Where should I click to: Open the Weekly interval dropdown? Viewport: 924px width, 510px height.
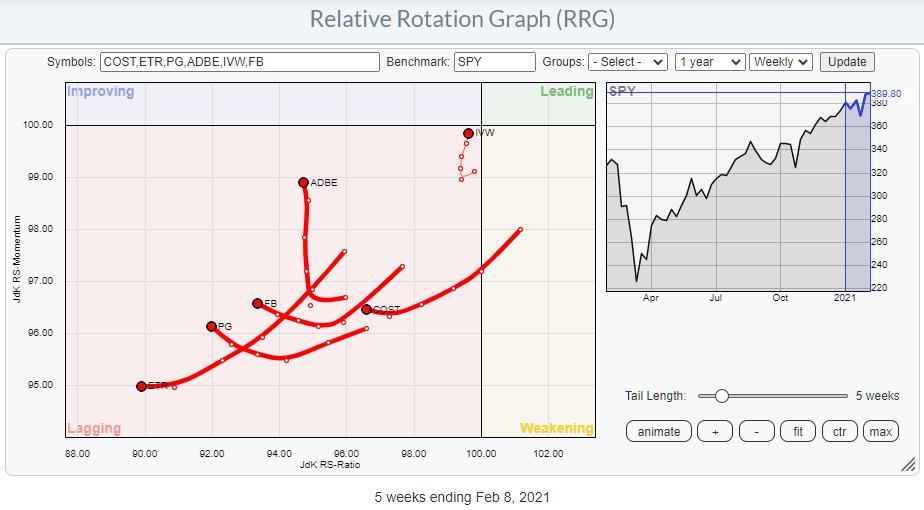[x=780, y=62]
